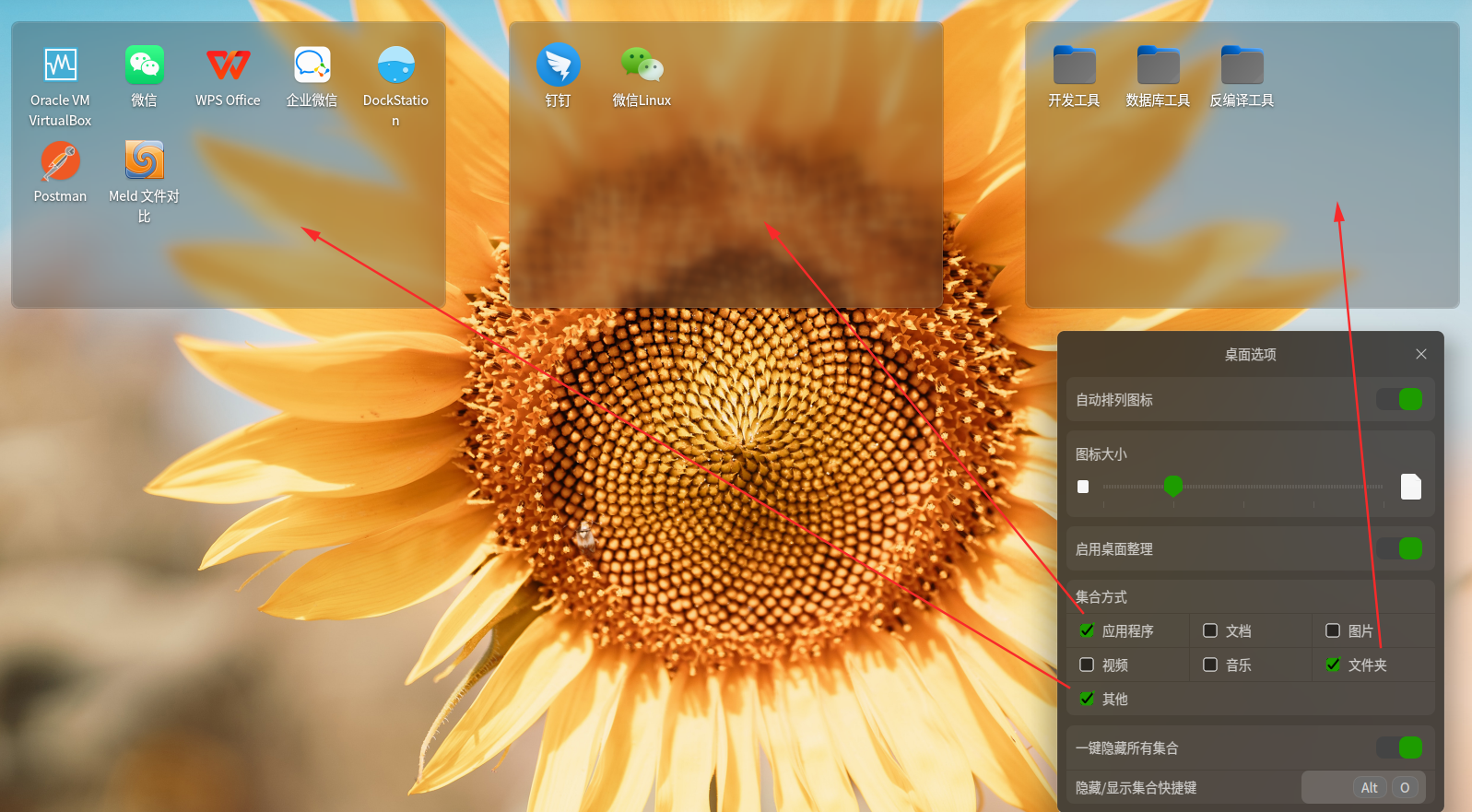Screen dimensions: 1472x812
Task: Disable the 启用桌面整理 switch
Action: pos(1399,548)
